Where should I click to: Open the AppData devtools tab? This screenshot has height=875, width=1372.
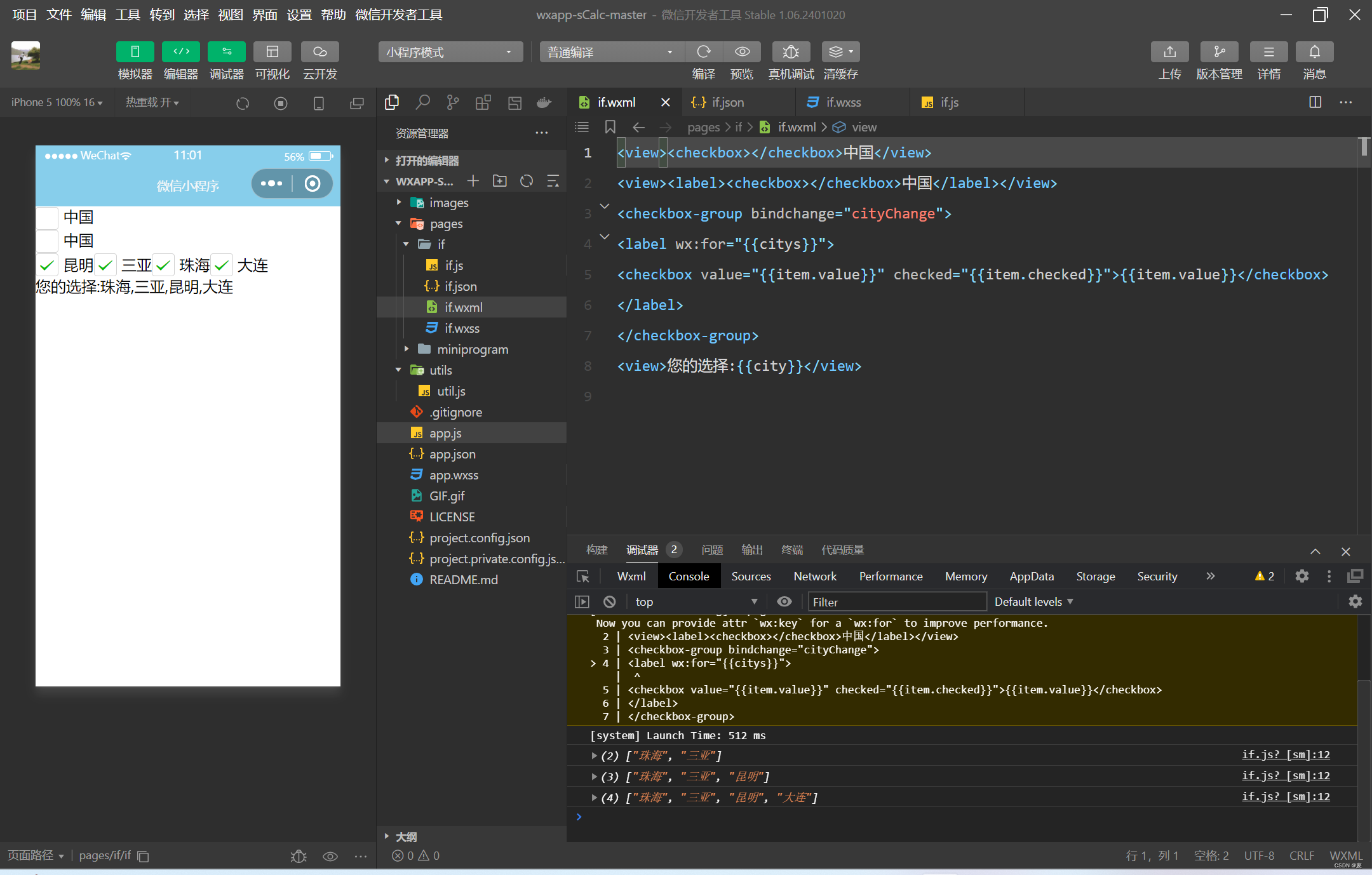(1032, 576)
